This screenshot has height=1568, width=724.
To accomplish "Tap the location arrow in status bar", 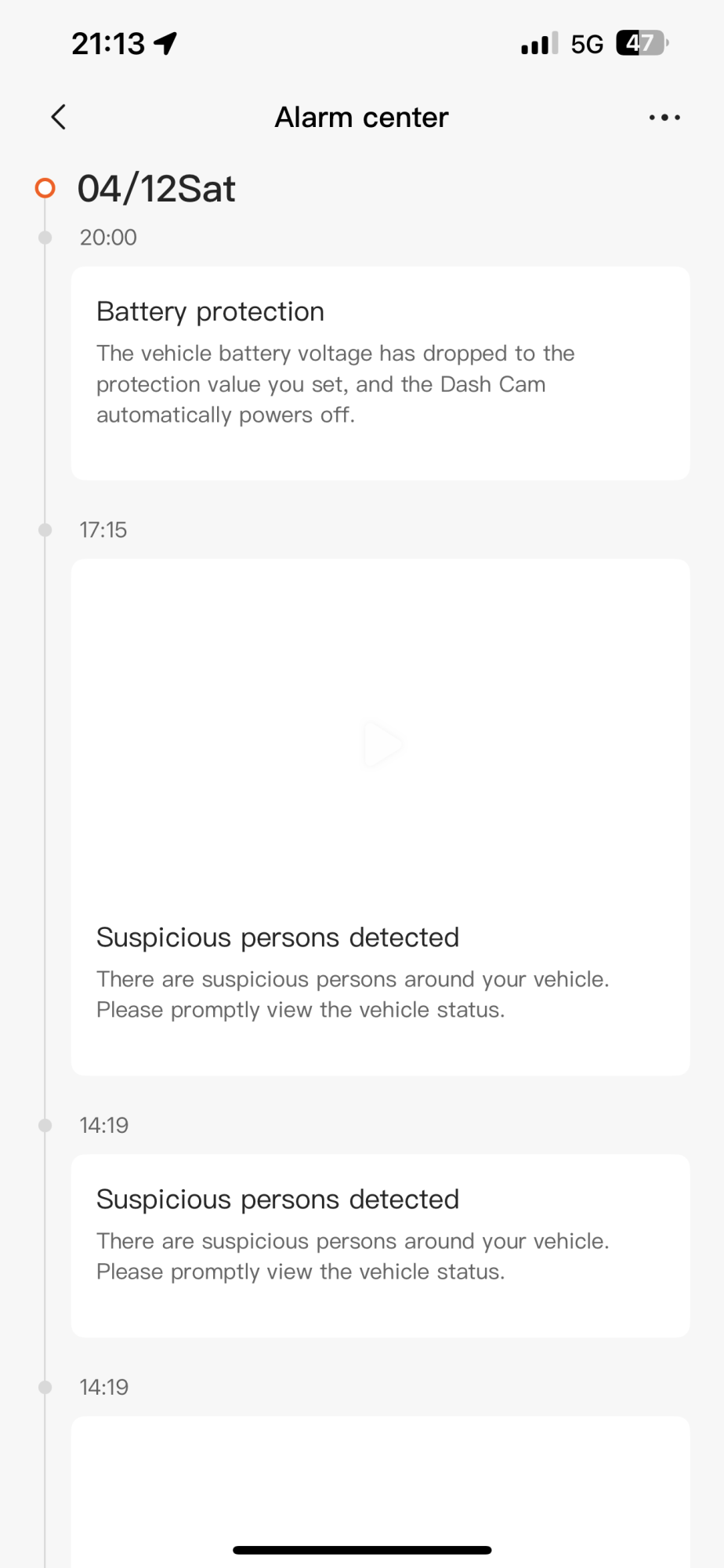I will pos(165,43).
